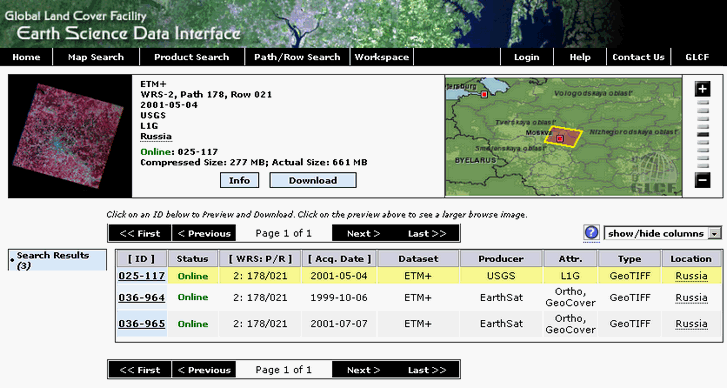
Task: Click the red marker near St. Petersburg
Action: click(x=484, y=95)
